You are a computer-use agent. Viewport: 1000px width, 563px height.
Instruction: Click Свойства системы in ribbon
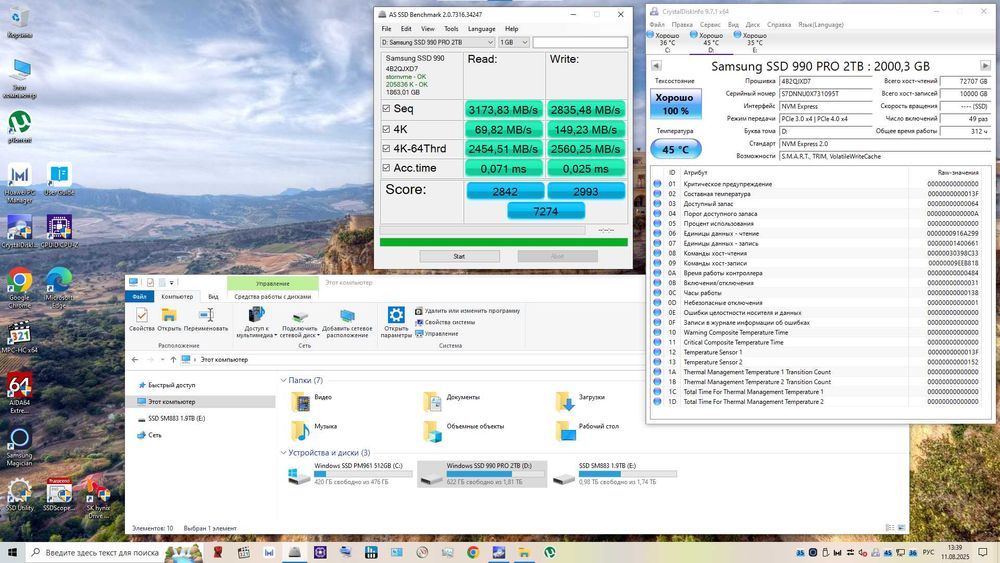(445, 323)
